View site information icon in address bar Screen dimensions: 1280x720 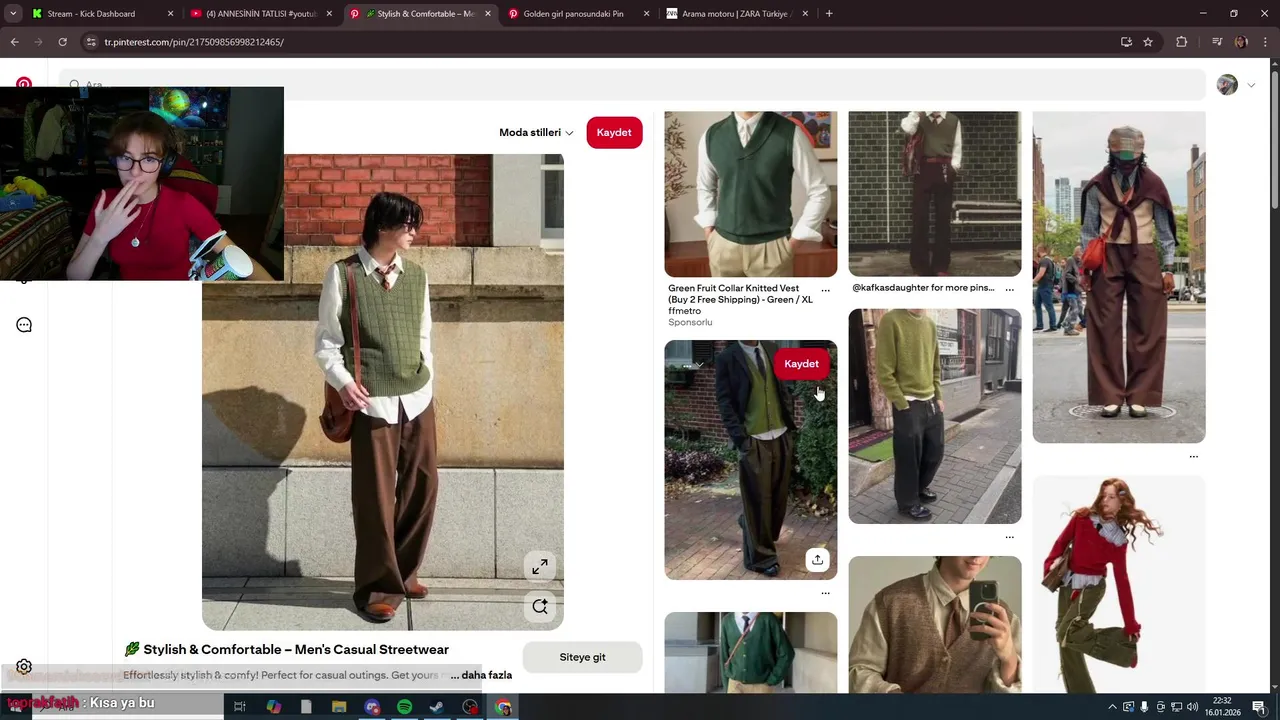[91, 42]
